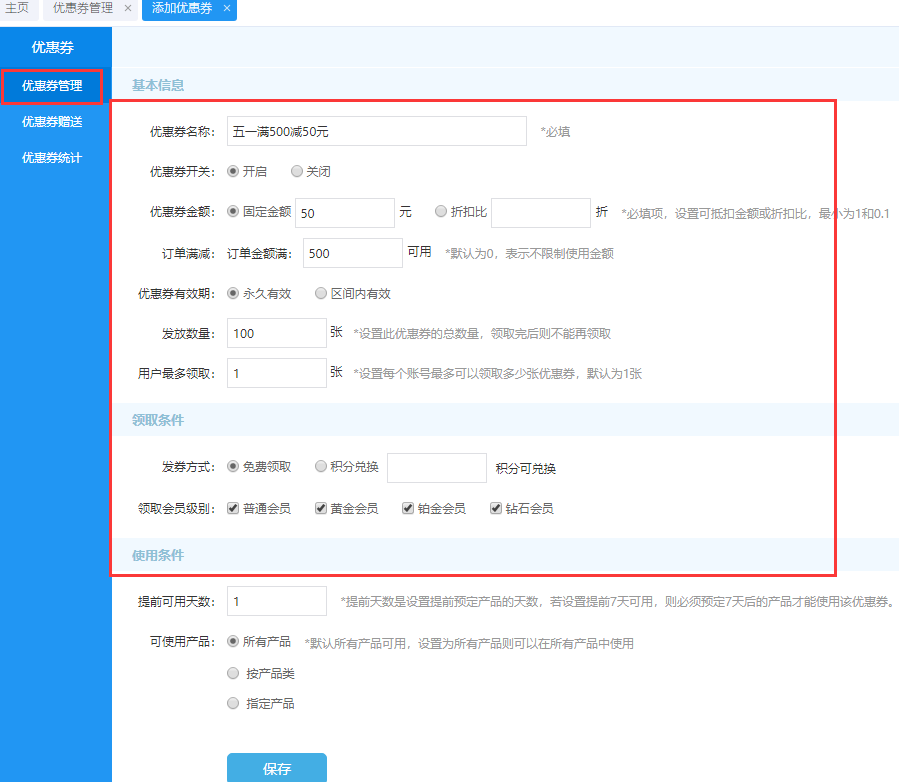Select 按产品类 usable product option

click(x=233, y=673)
